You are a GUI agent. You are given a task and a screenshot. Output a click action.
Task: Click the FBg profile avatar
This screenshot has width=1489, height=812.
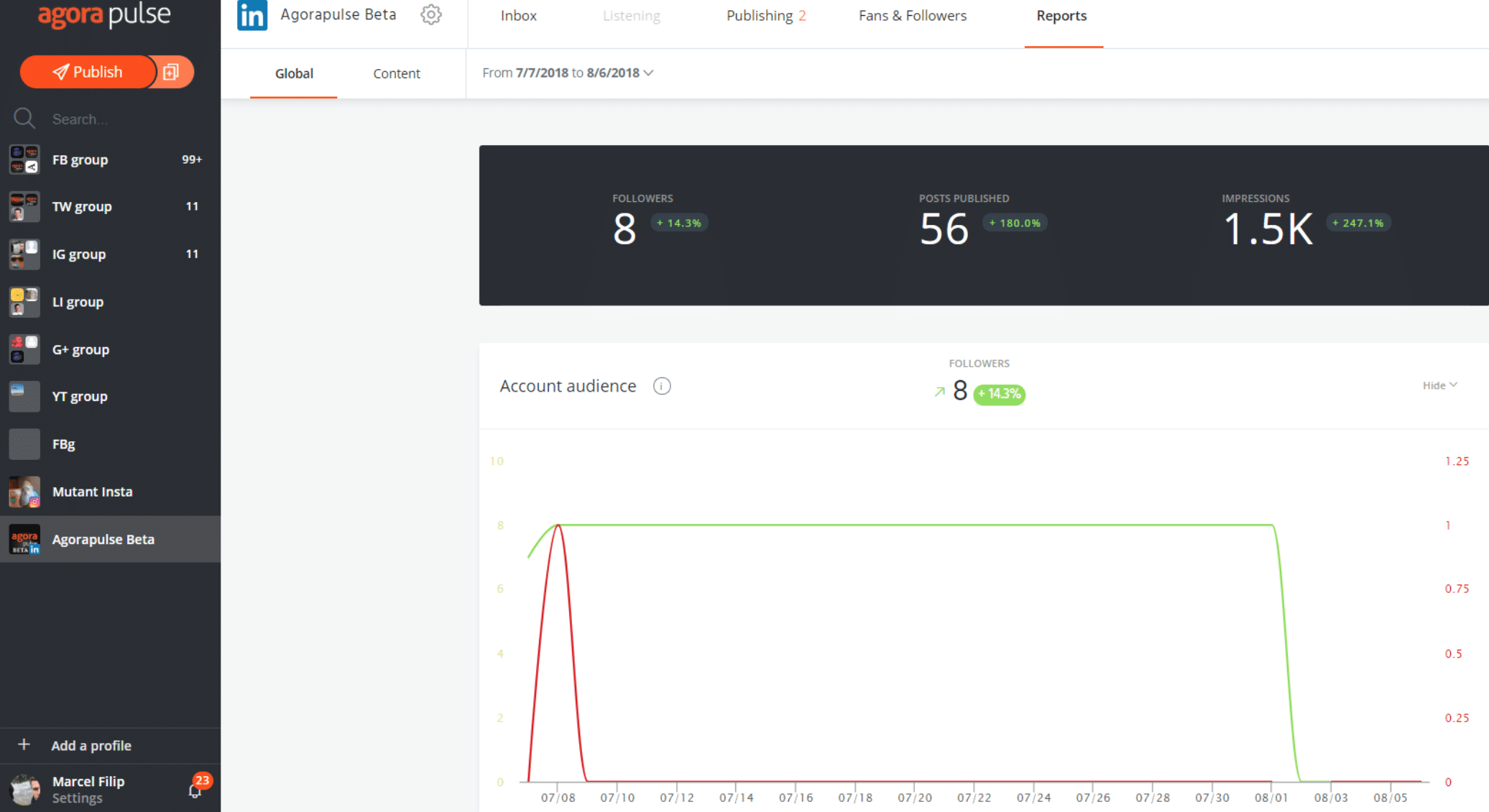point(24,444)
